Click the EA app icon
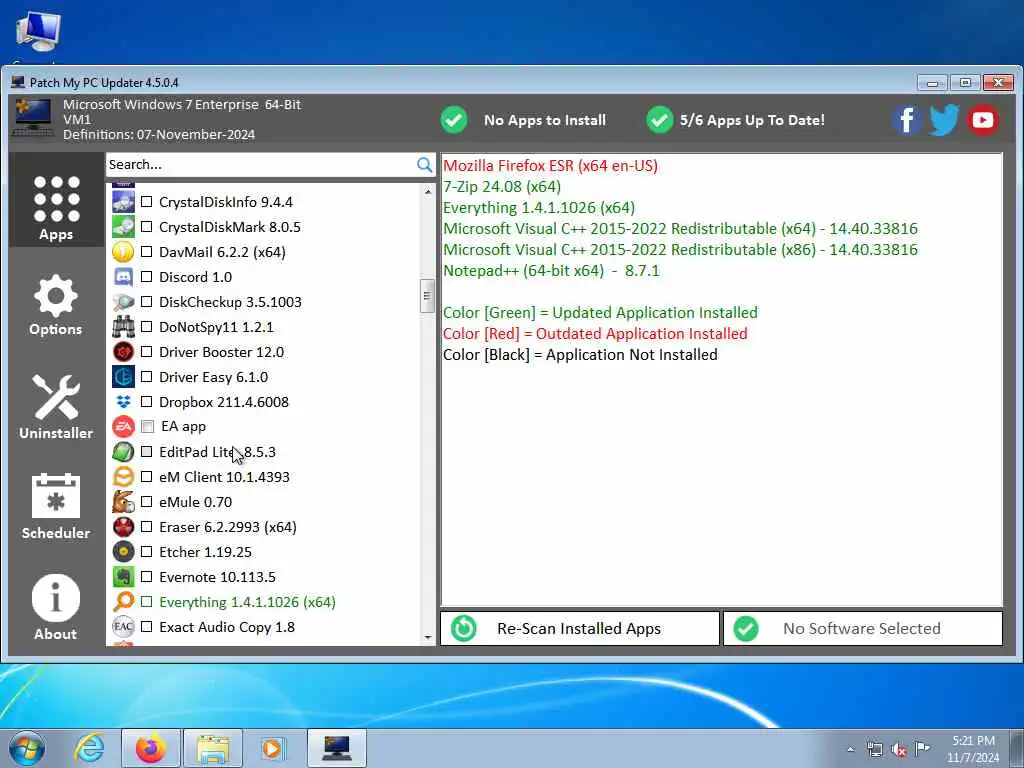Screen dimensions: 1024x768 click(123, 426)
